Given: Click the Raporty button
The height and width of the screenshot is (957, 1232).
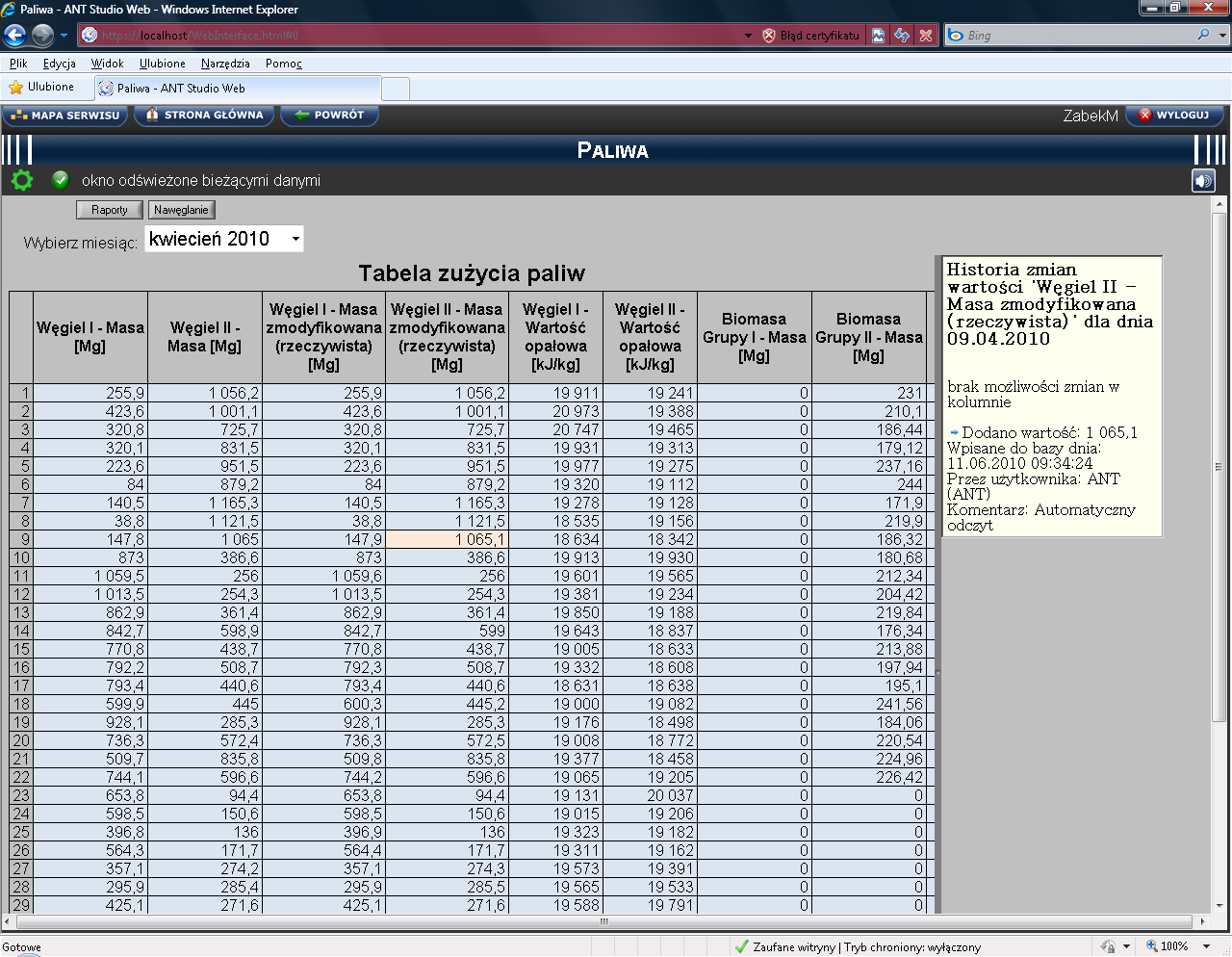Looking at the screenshot, I should (x=110, y=210).
